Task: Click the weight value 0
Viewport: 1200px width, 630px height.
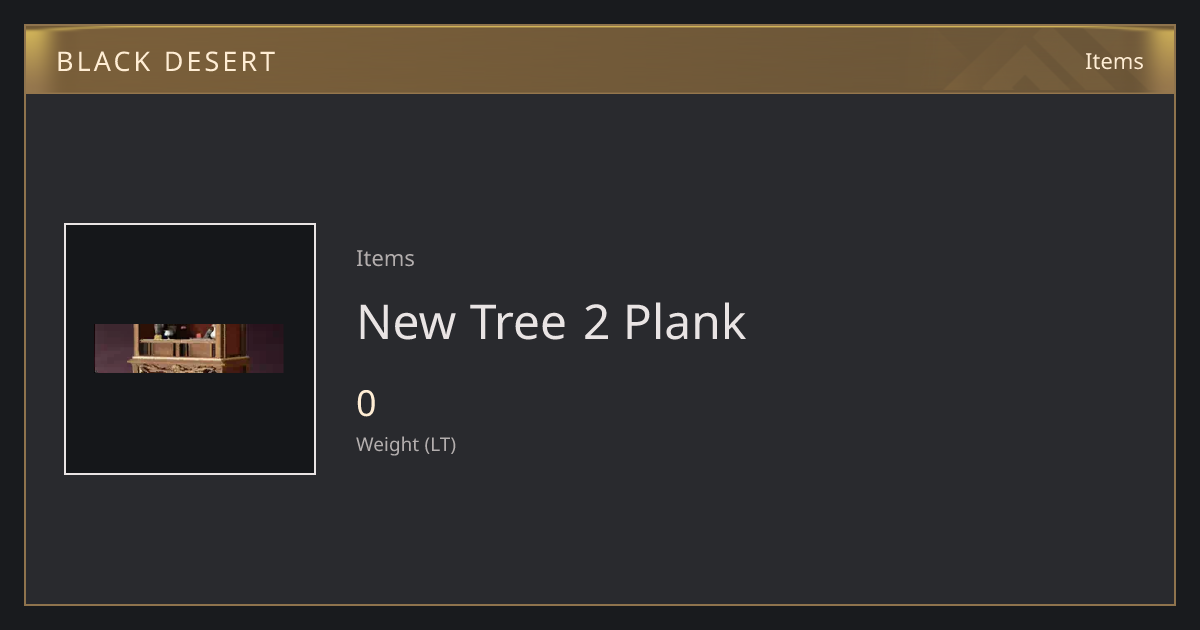Action: coord(366,404)
